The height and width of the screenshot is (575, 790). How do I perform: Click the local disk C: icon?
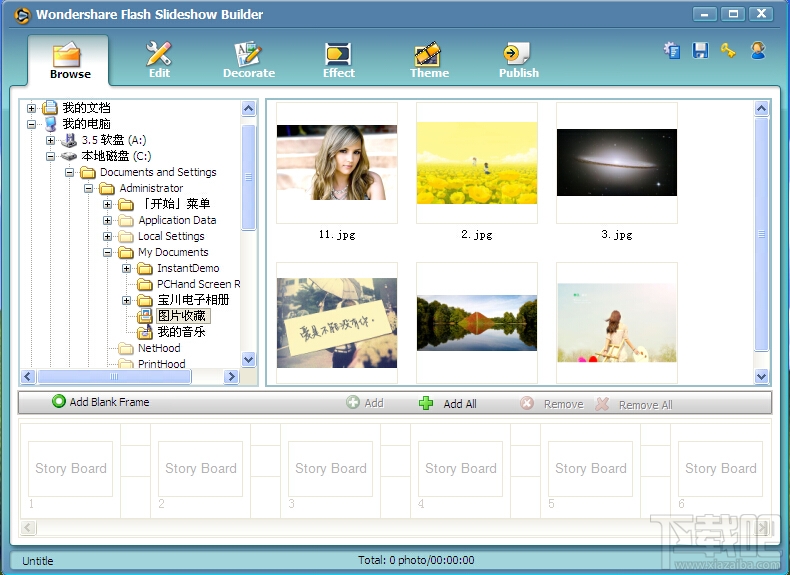click(x=69, y=156)
